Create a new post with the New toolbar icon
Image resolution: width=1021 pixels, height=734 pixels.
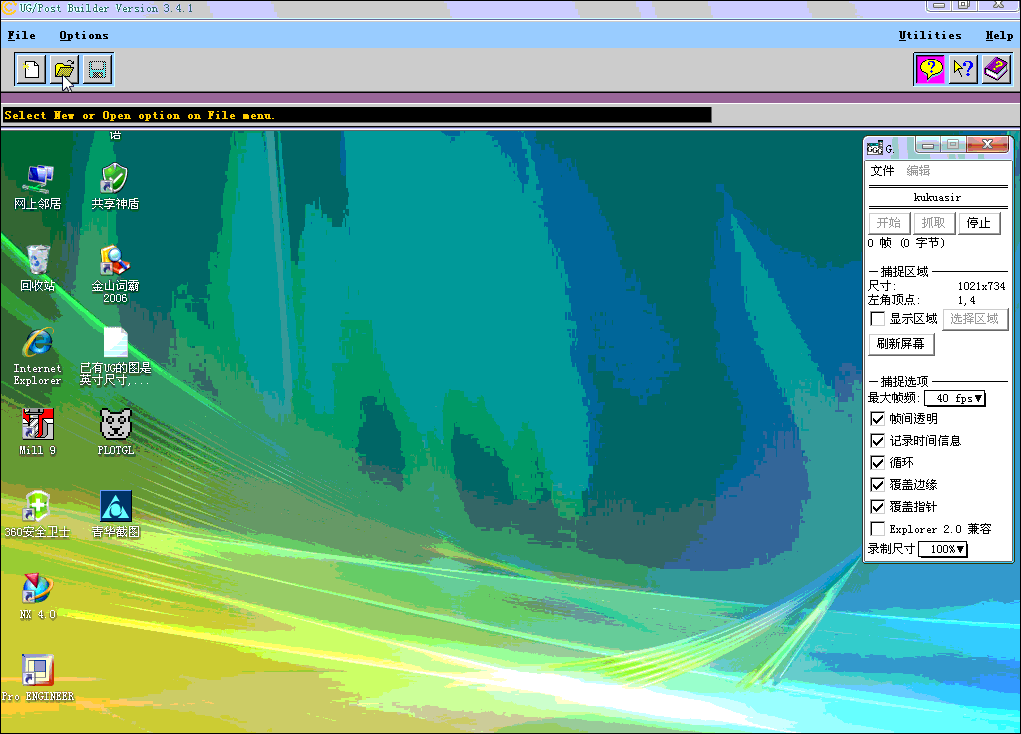(x=29, y=68)
